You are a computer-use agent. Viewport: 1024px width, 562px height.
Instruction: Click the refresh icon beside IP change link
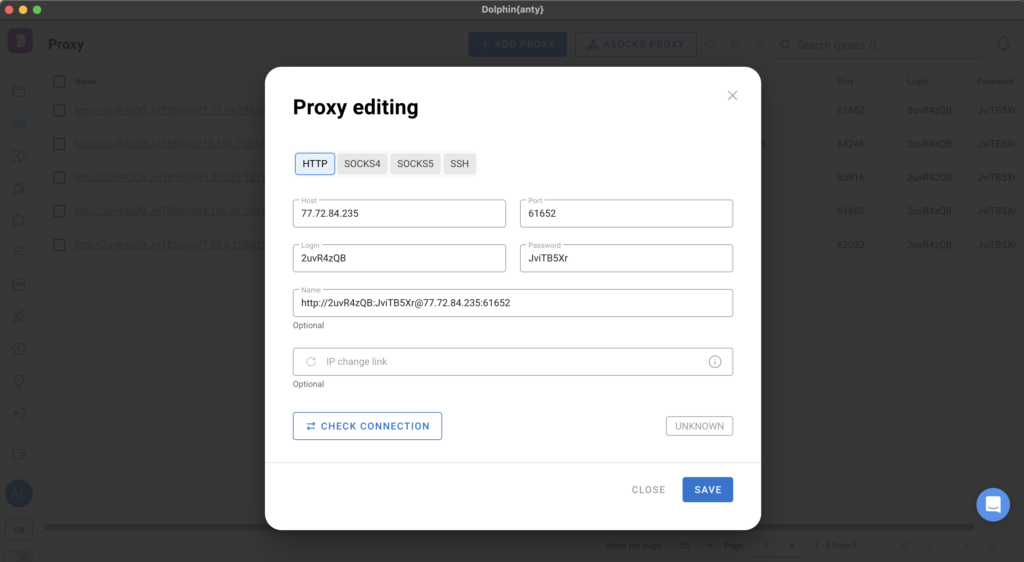tap(311, 362)
